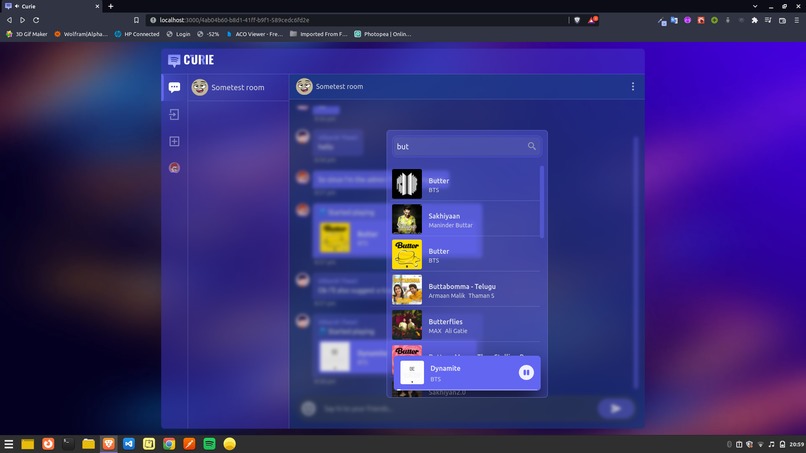Click the message input field

pos(457,409)
